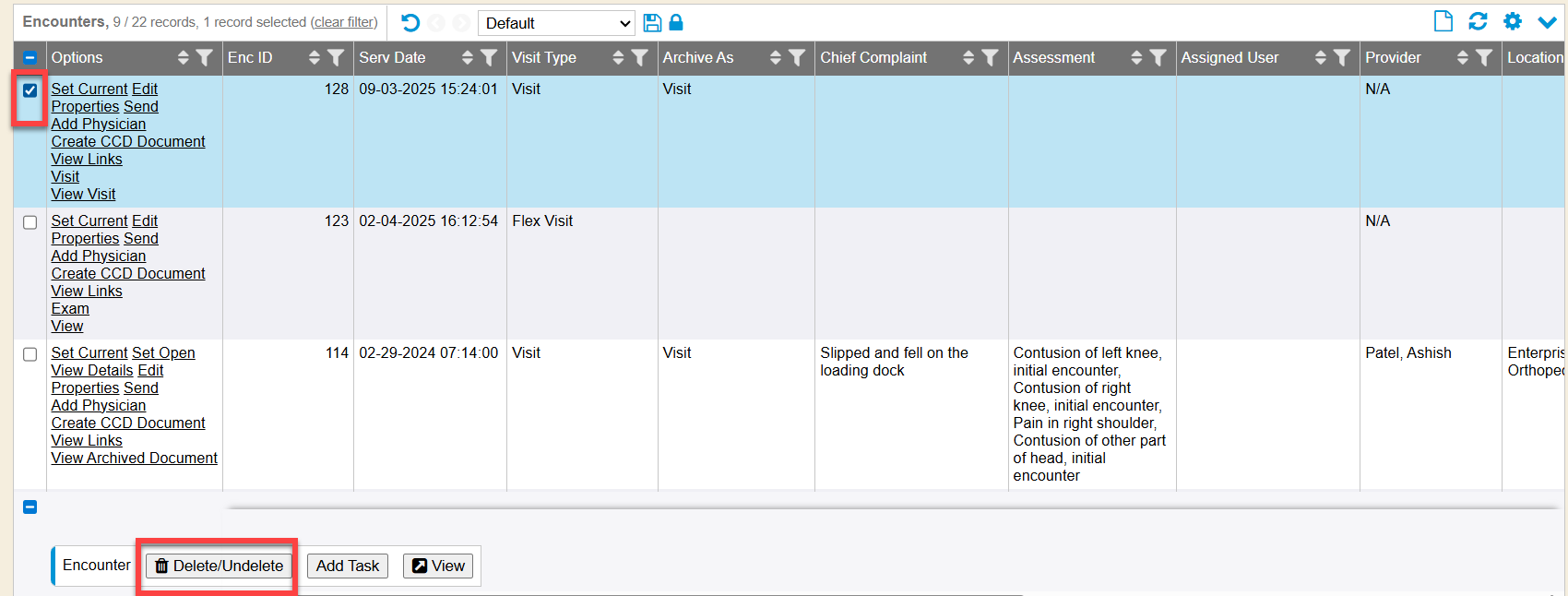Click the blue padlock icon
This screenshot has width=1568, height=596.
[676, 23]
